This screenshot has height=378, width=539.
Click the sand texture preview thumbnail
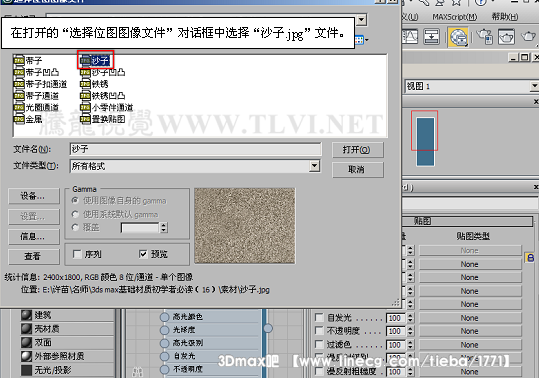(245, 226)
